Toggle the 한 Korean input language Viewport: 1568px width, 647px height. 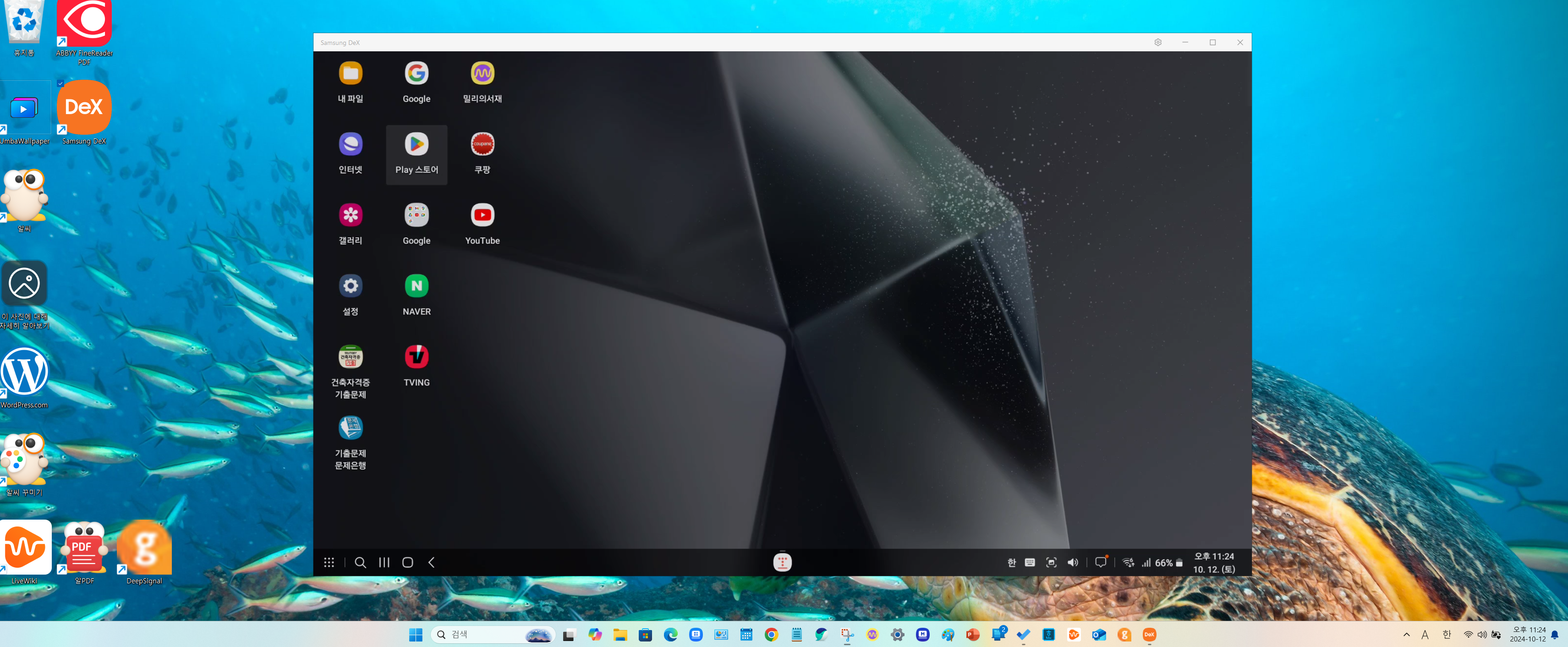click(x=1012, y=562)
